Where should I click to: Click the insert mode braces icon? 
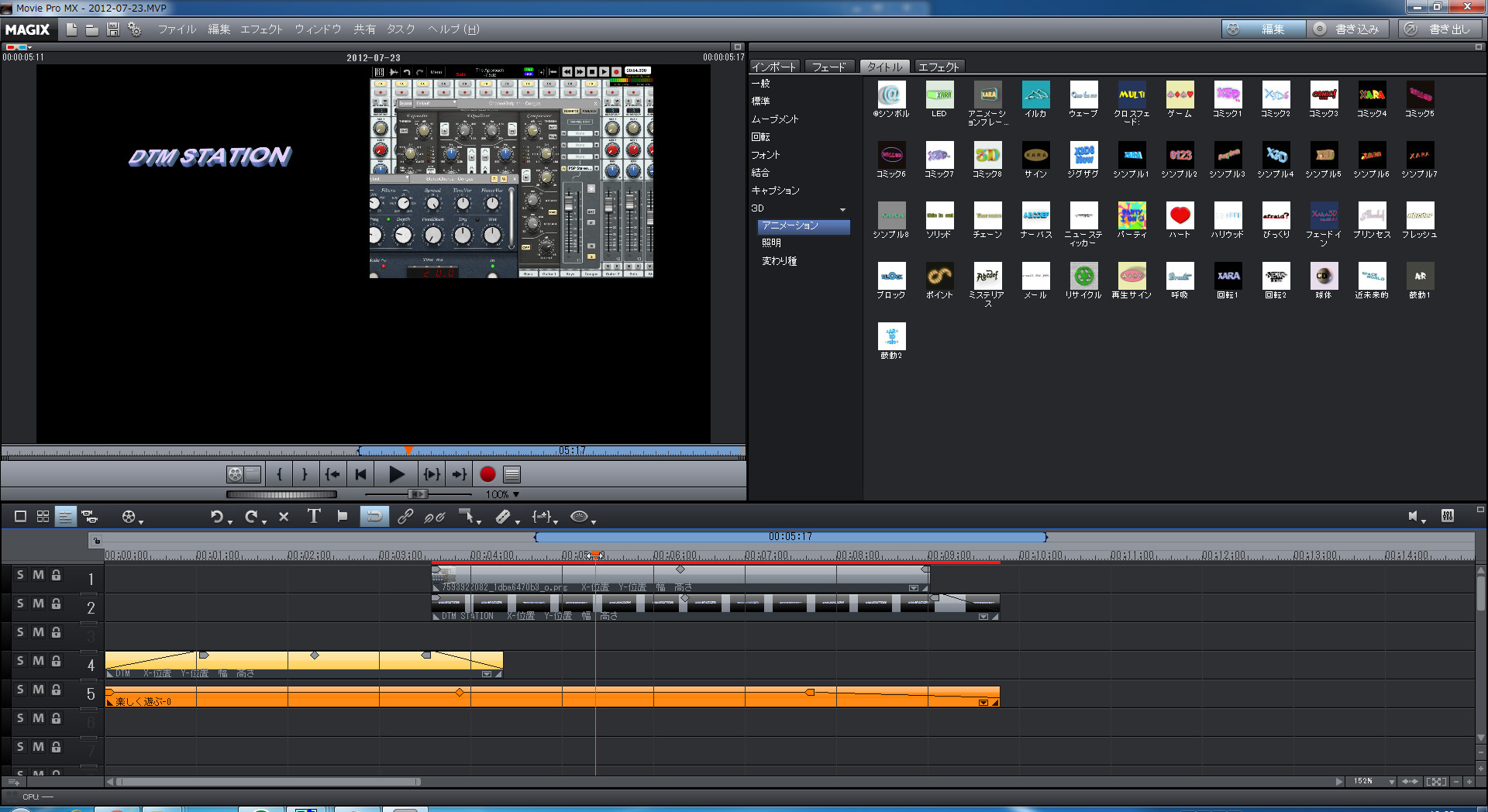[541, 516]
